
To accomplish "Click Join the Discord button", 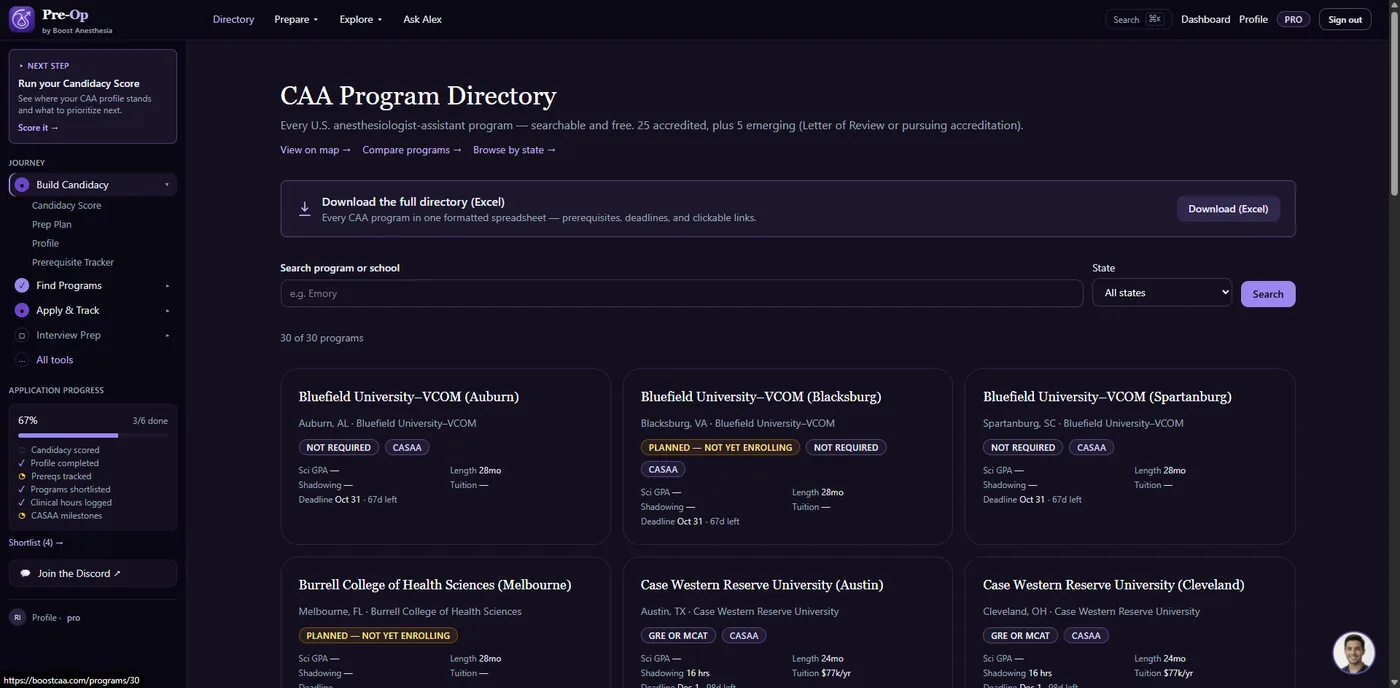I will [x=92, y=573].
